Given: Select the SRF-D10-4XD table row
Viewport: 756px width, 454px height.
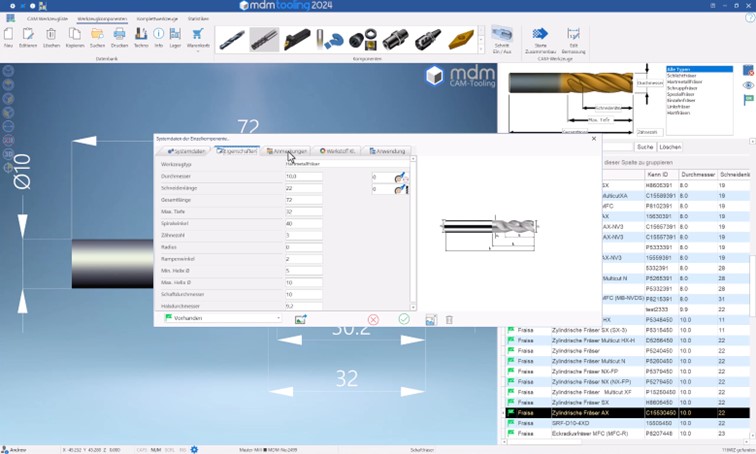Looking at the screenshot, I should (628, 423).
